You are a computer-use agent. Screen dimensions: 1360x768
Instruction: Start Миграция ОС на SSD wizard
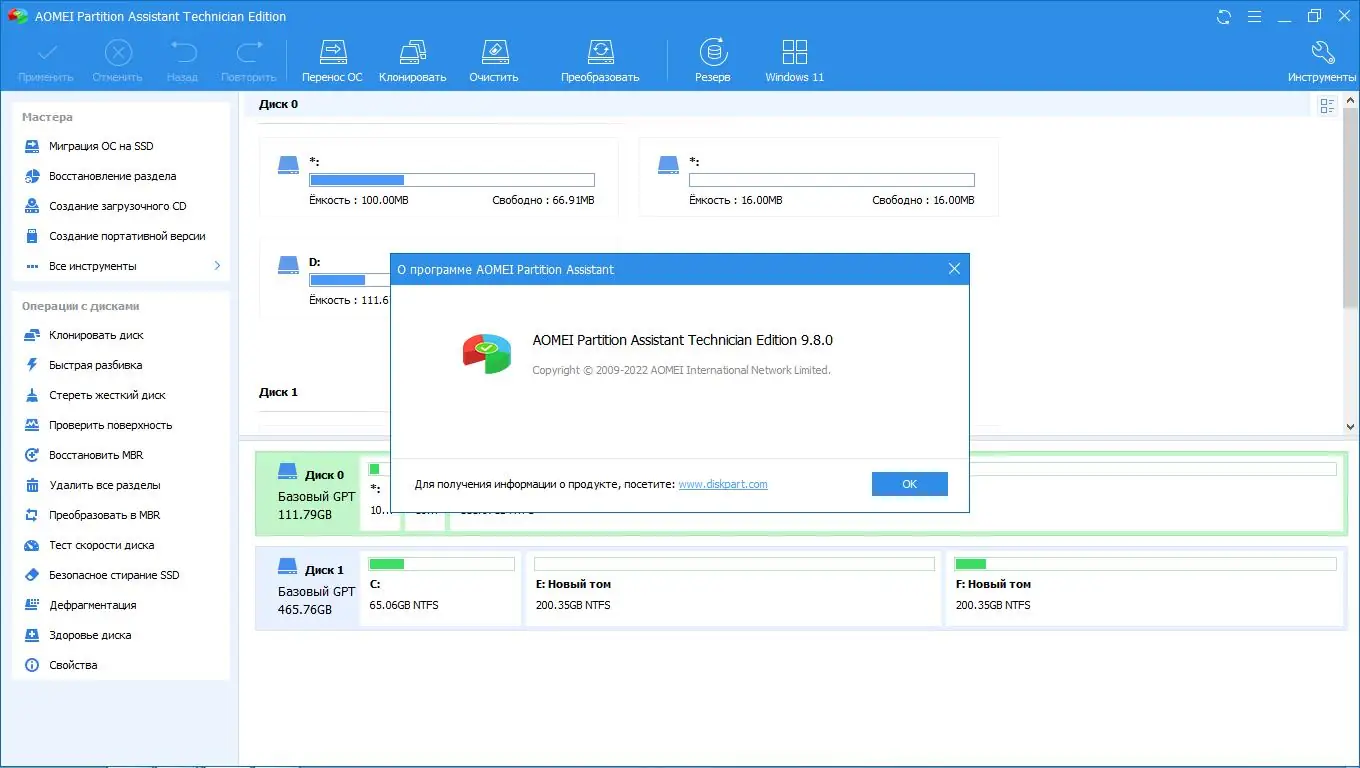pos(101,146)
